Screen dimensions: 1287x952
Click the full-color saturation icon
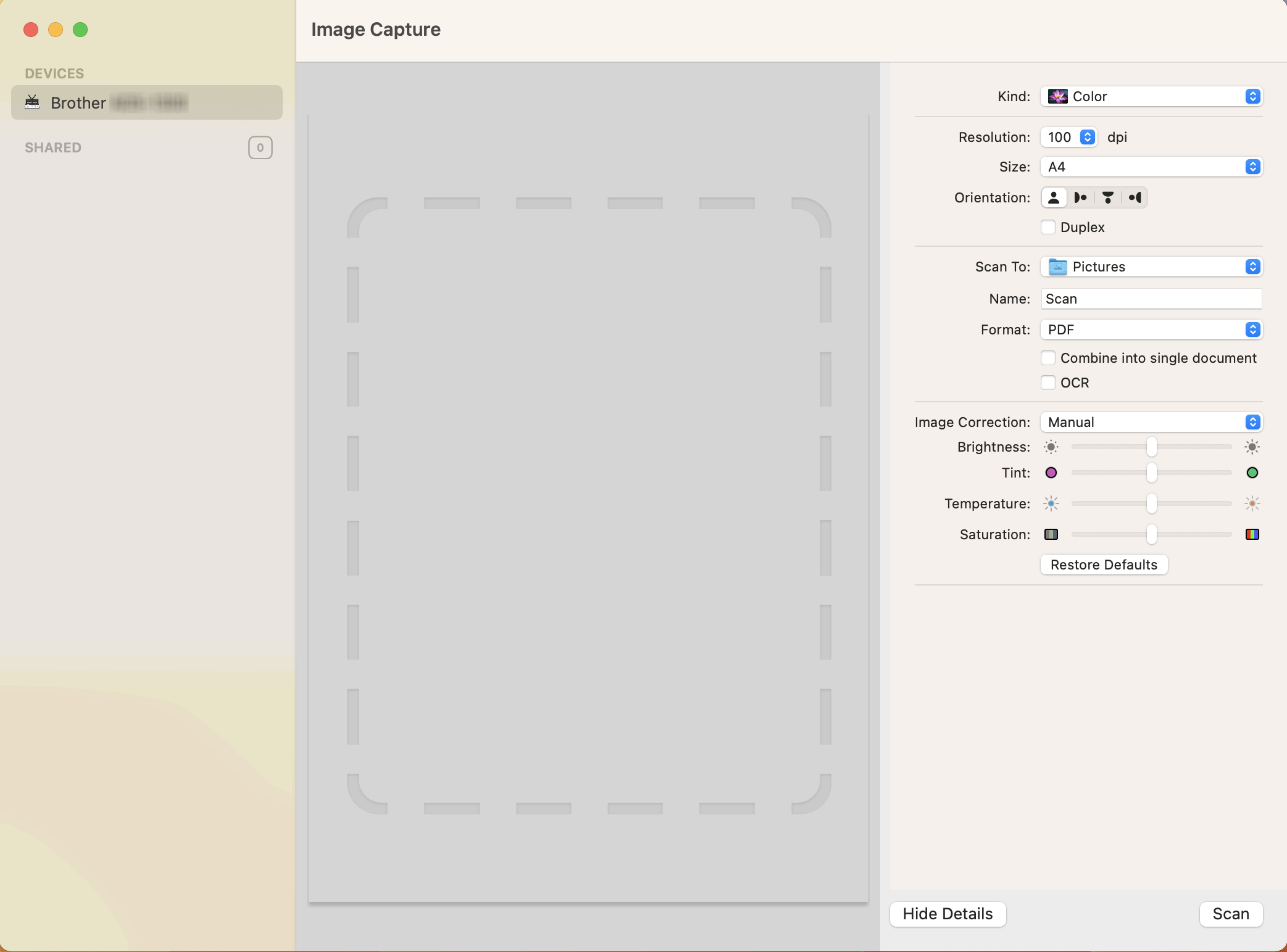coord(1252,534)
